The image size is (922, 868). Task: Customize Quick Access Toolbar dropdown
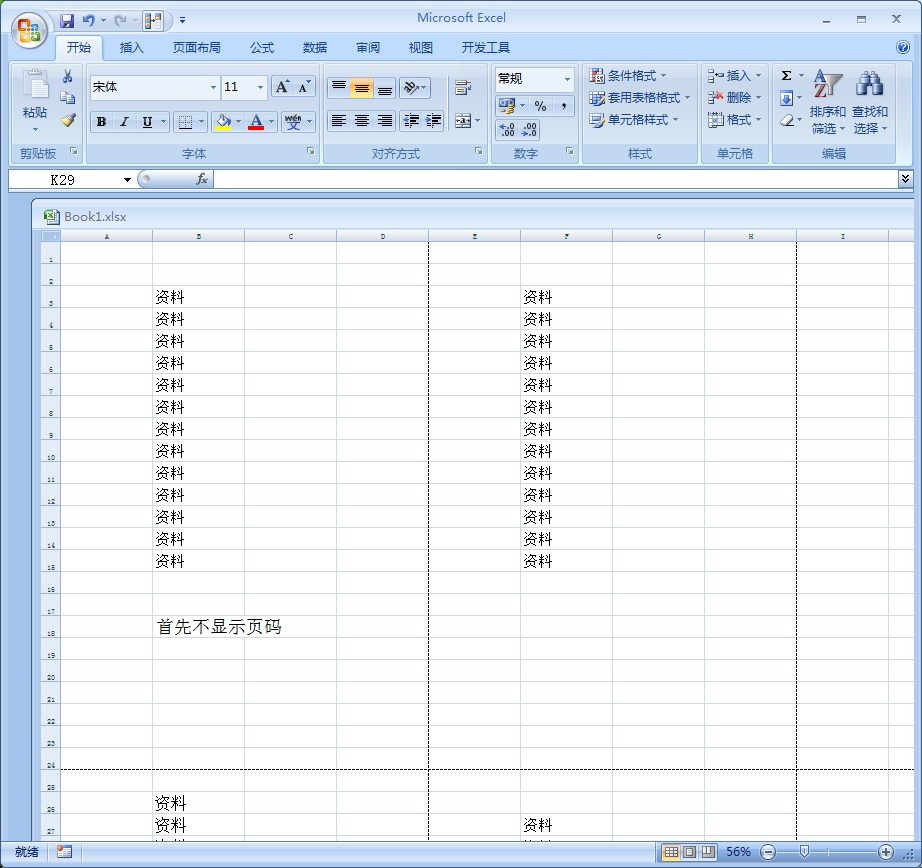(x=182, y=21)
